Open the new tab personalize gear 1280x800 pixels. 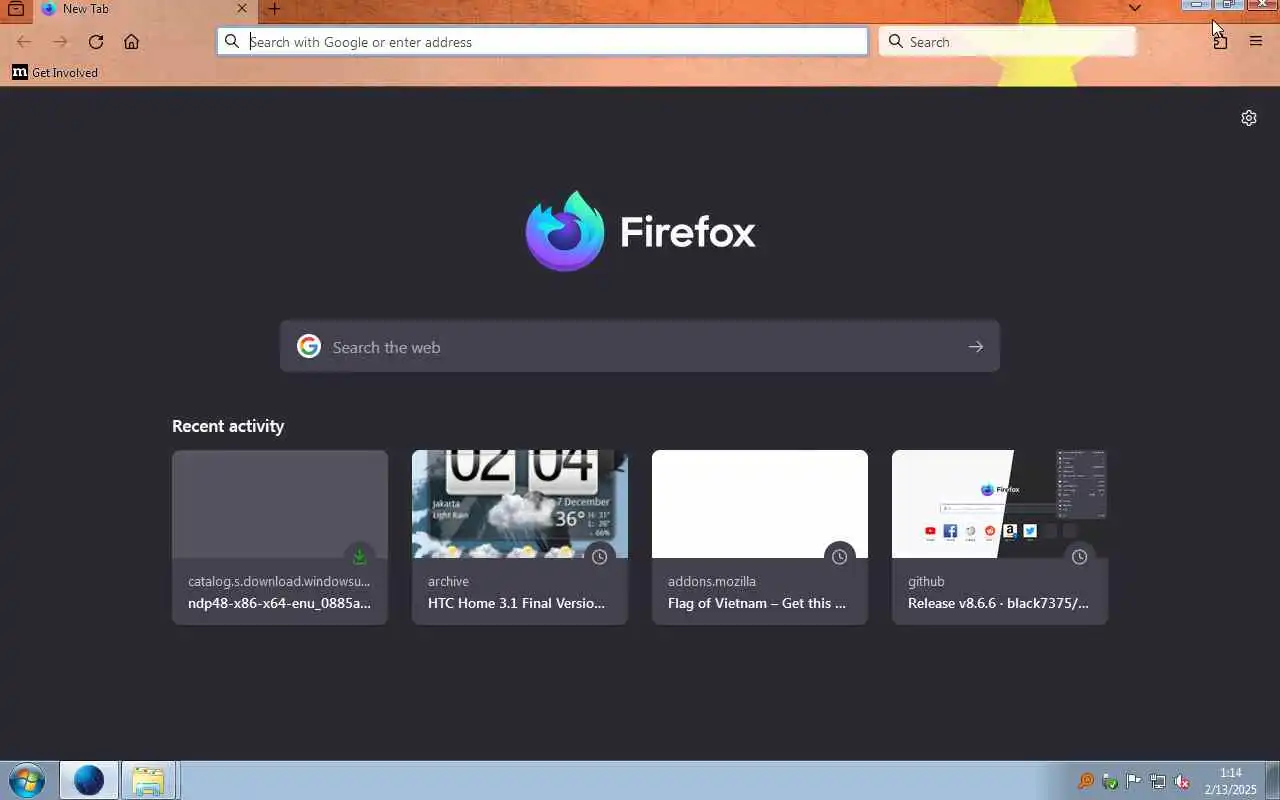click(x=1249, y=118)
